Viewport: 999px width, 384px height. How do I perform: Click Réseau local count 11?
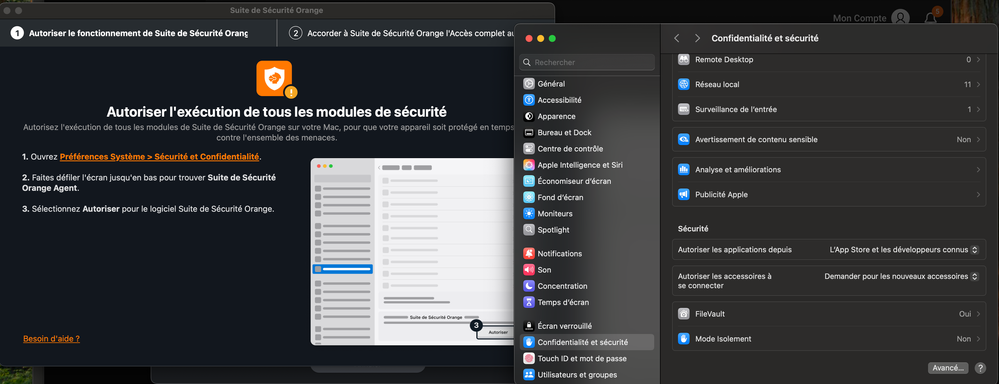967,84
